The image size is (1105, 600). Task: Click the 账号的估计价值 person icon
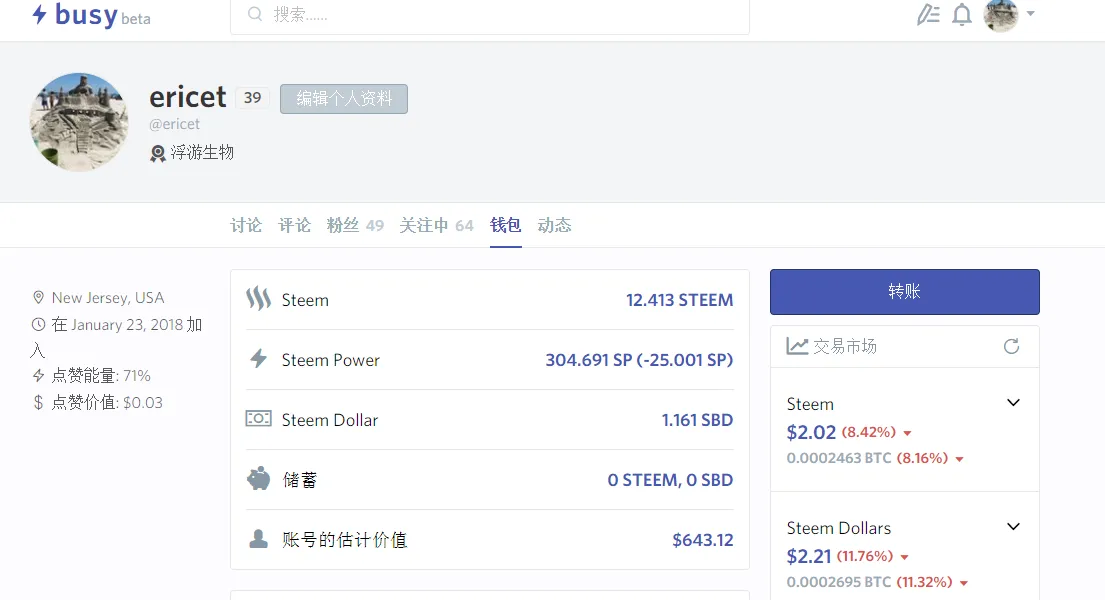click(259, 539)
